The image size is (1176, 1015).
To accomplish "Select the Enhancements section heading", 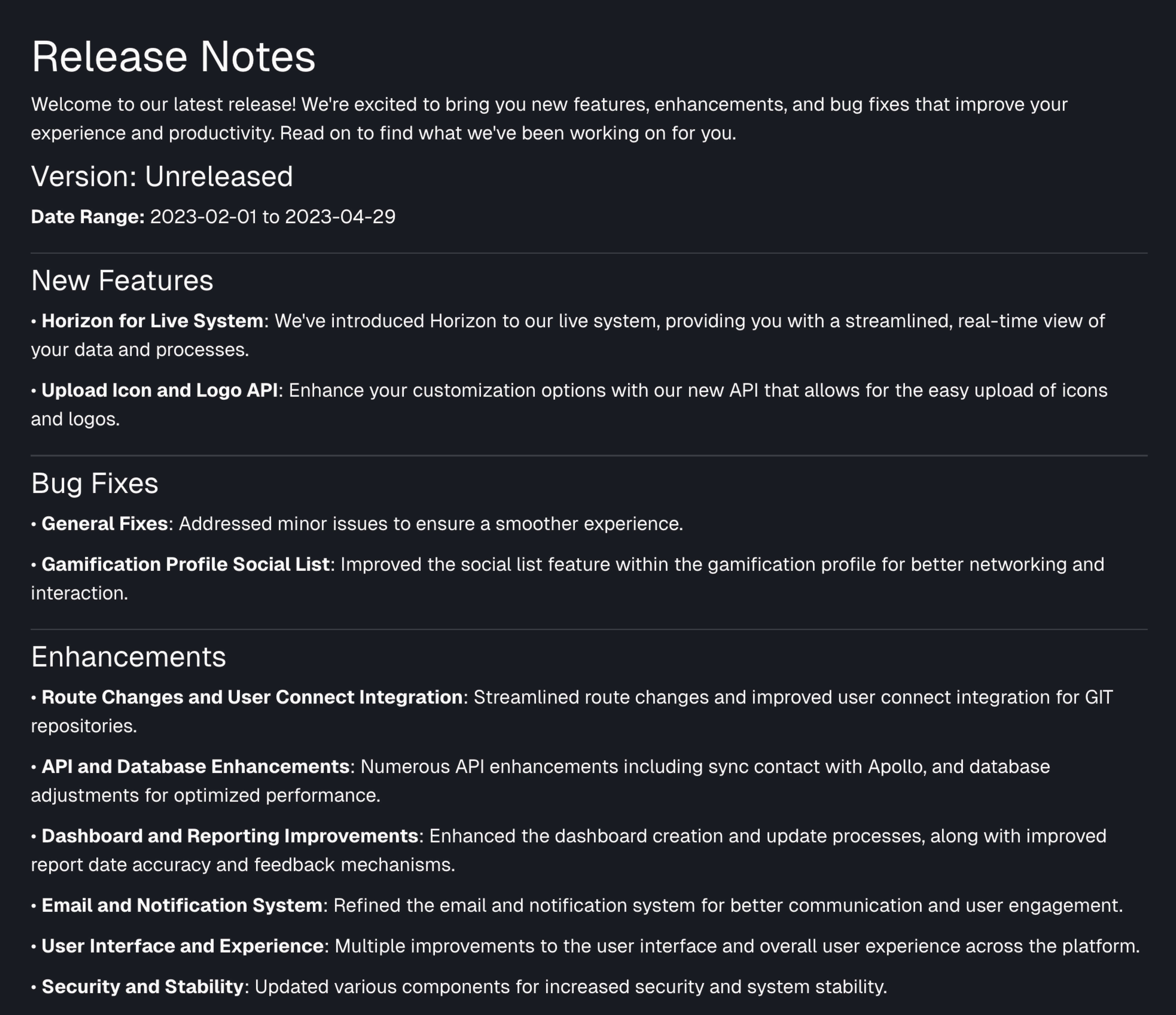I will (128, 657).
